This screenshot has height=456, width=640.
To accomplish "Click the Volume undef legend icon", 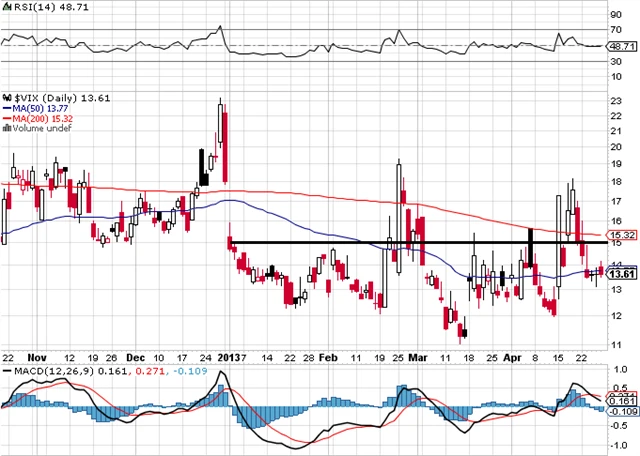I will tap(4, 127).
